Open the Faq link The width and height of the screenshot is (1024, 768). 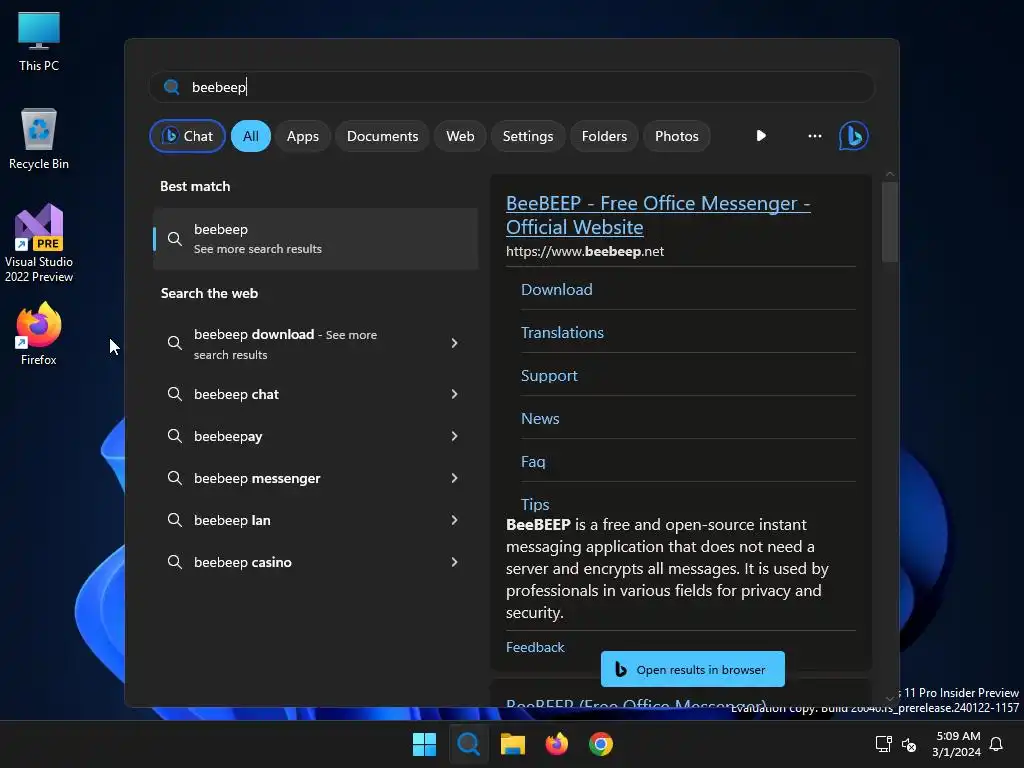[533, 462]
